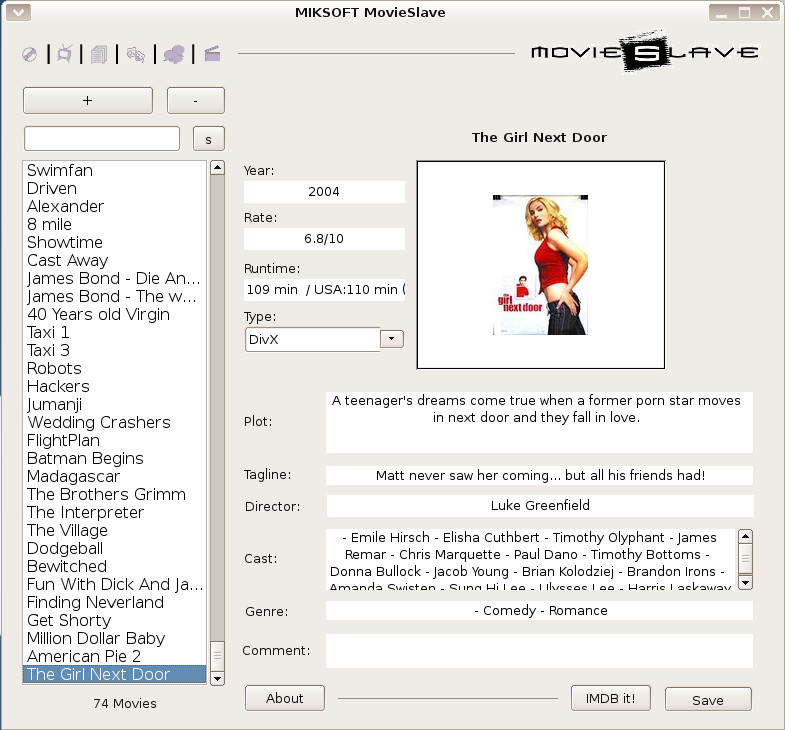Select Finding Neverland in the movie list
Screen dimensions: 785x730
[115, 603]
